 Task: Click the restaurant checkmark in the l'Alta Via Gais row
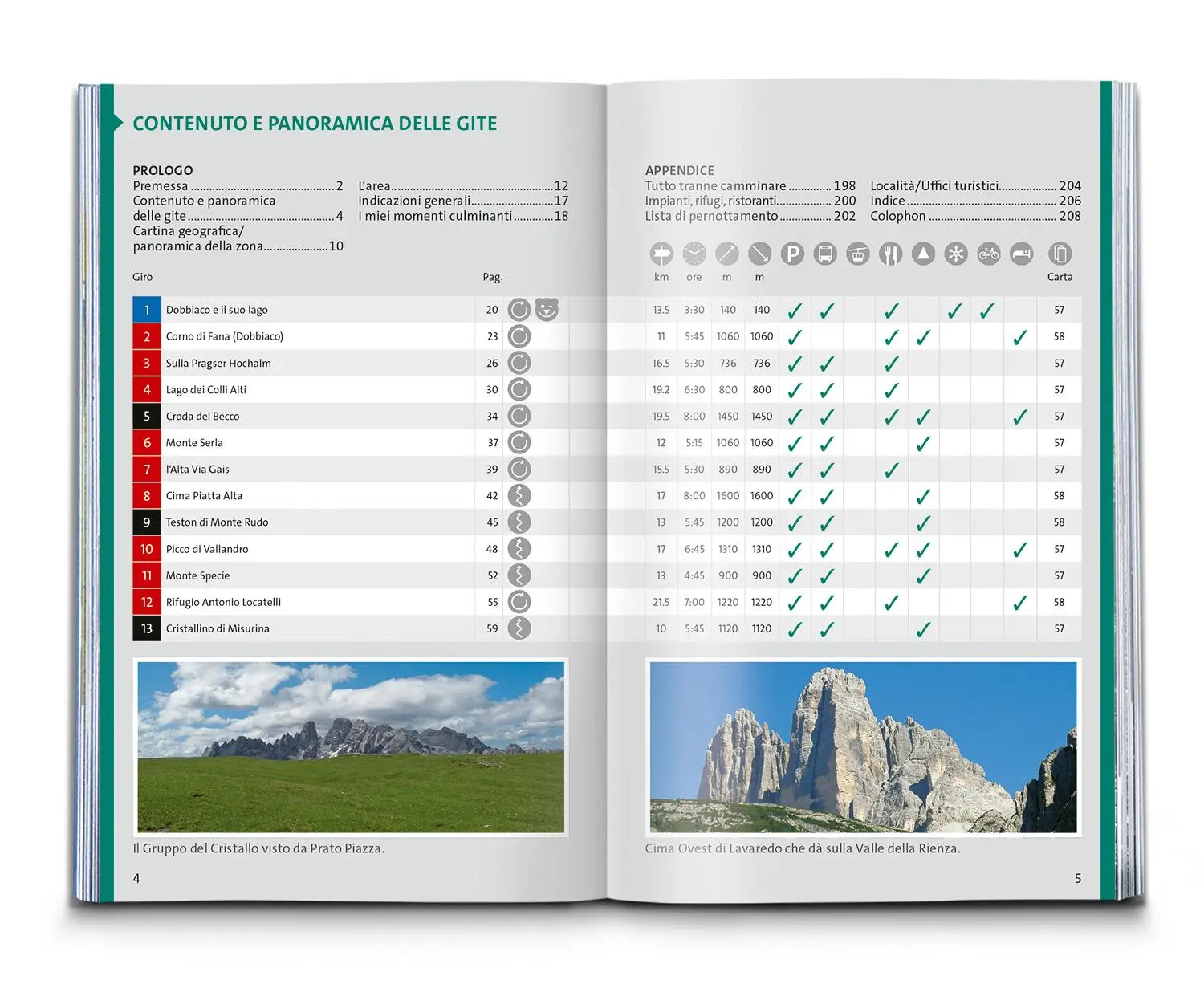click(891, 470)
